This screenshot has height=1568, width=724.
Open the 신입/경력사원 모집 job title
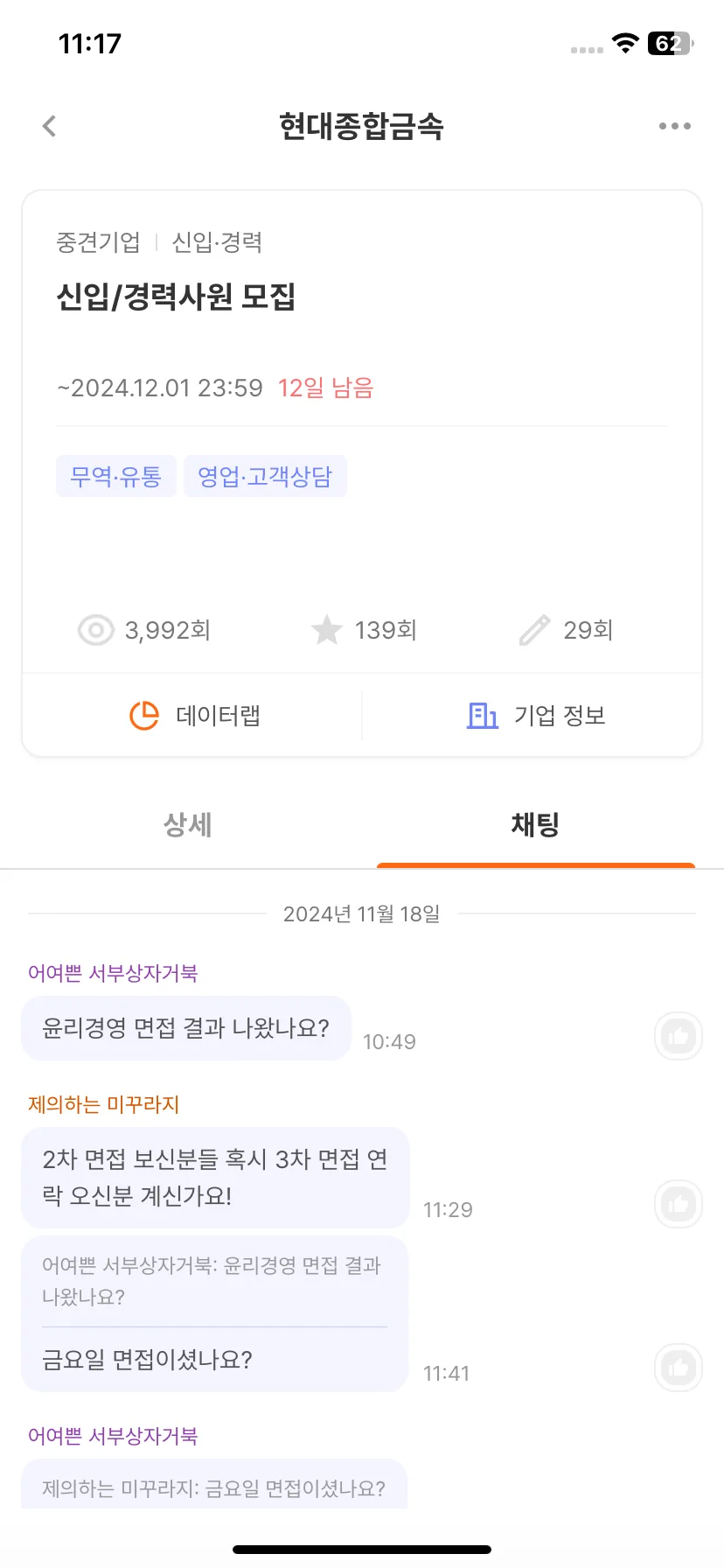tap(176, 297)
